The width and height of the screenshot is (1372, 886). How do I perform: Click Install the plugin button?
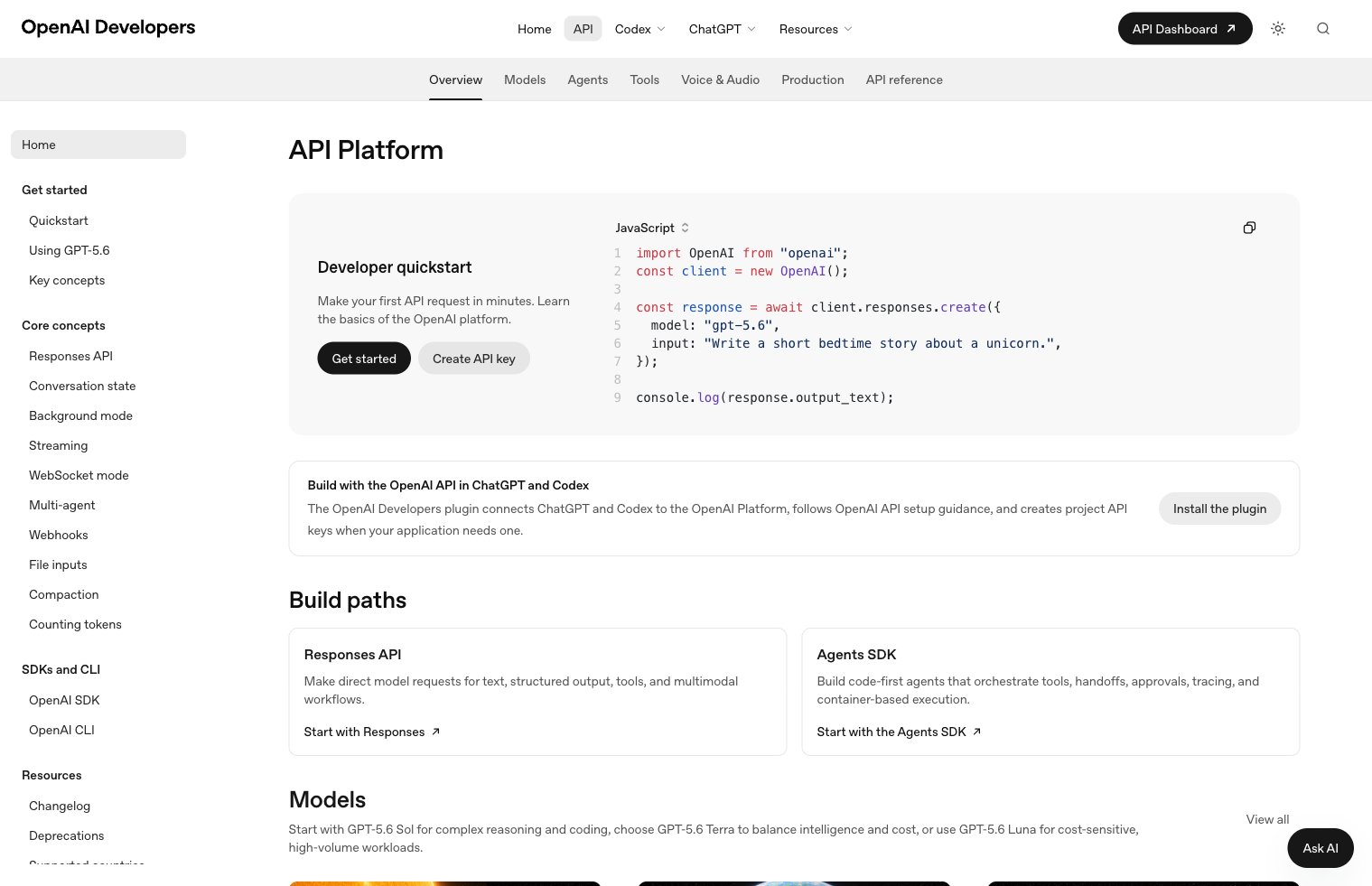tap(1219, 508)
